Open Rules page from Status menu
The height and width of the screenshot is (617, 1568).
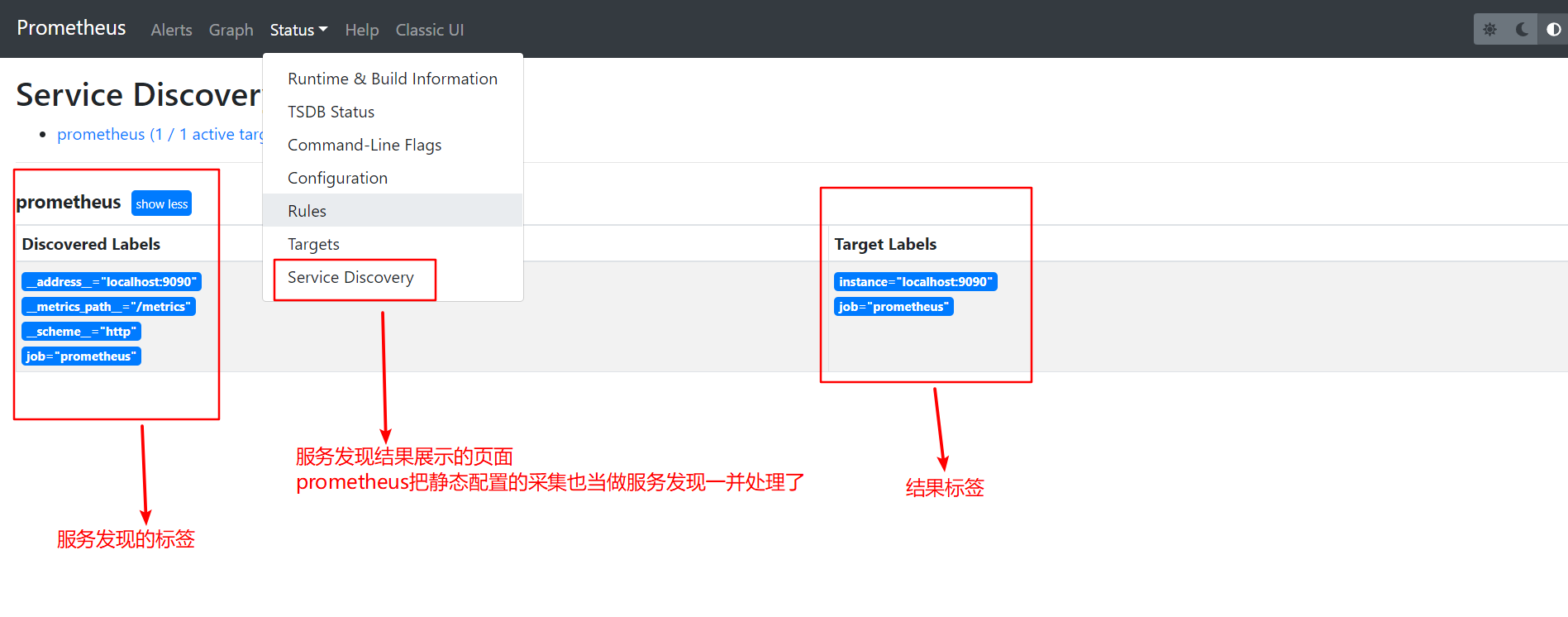[393, 211]
